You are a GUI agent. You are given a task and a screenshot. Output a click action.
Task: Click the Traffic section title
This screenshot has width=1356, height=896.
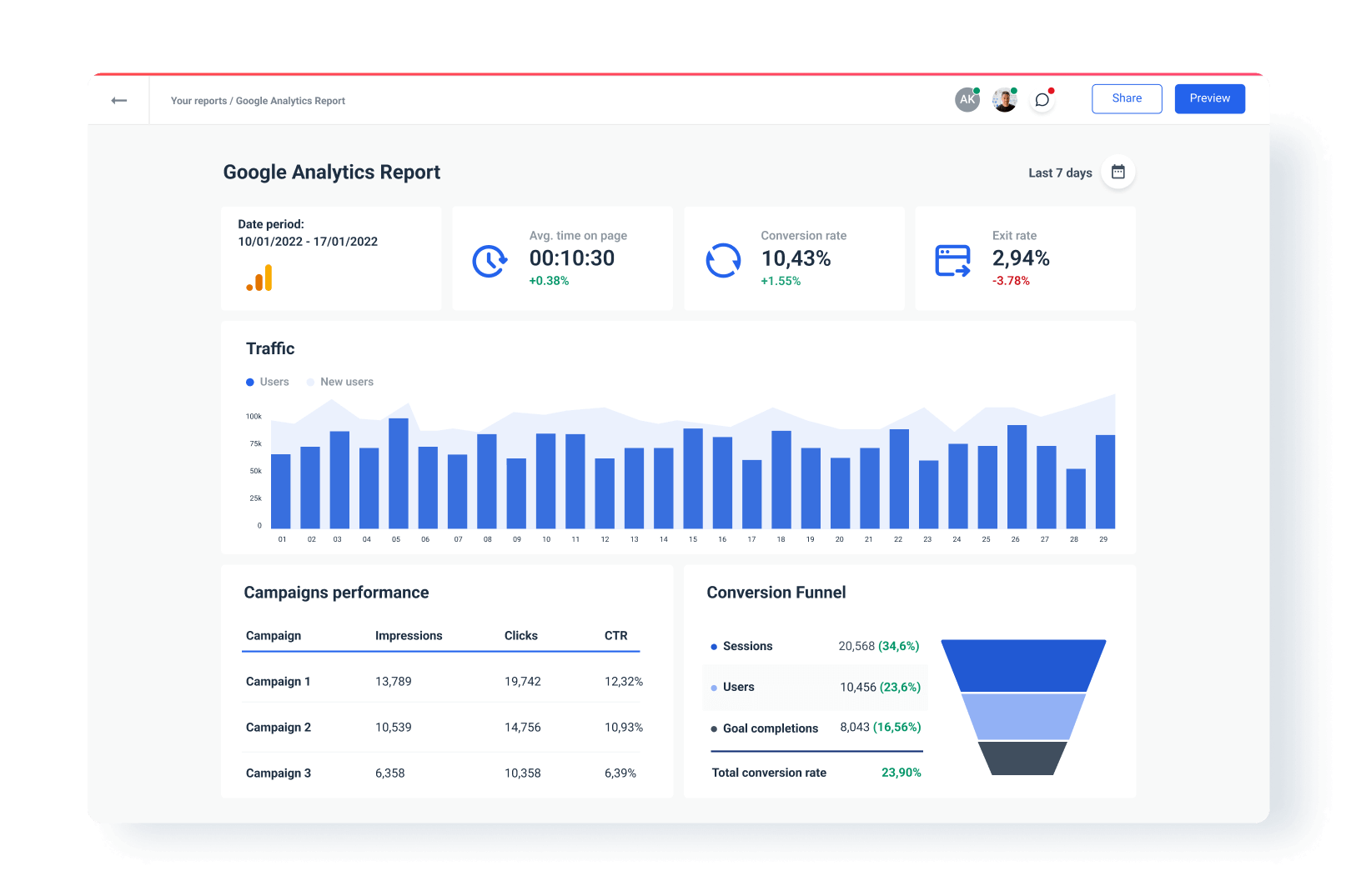(270, 348)
